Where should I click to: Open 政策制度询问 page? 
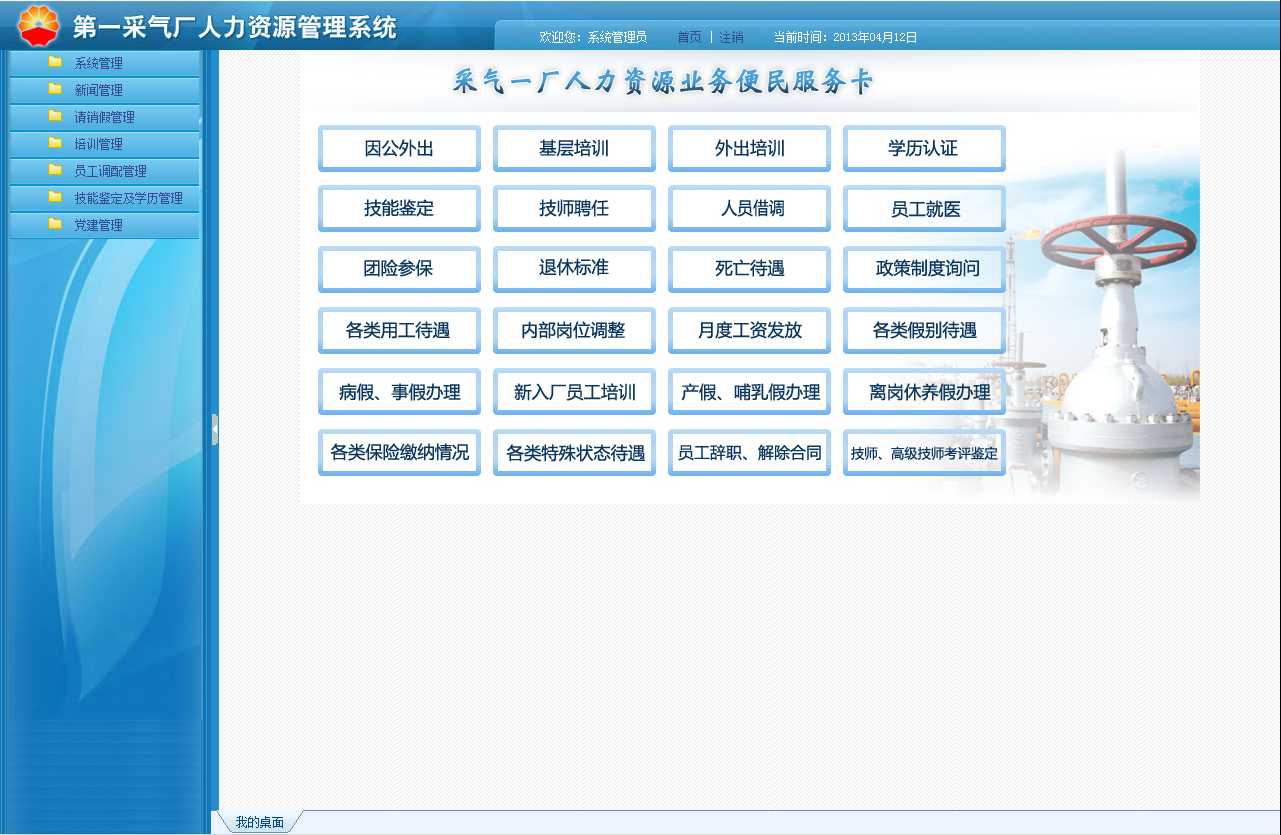pos(924,270)
